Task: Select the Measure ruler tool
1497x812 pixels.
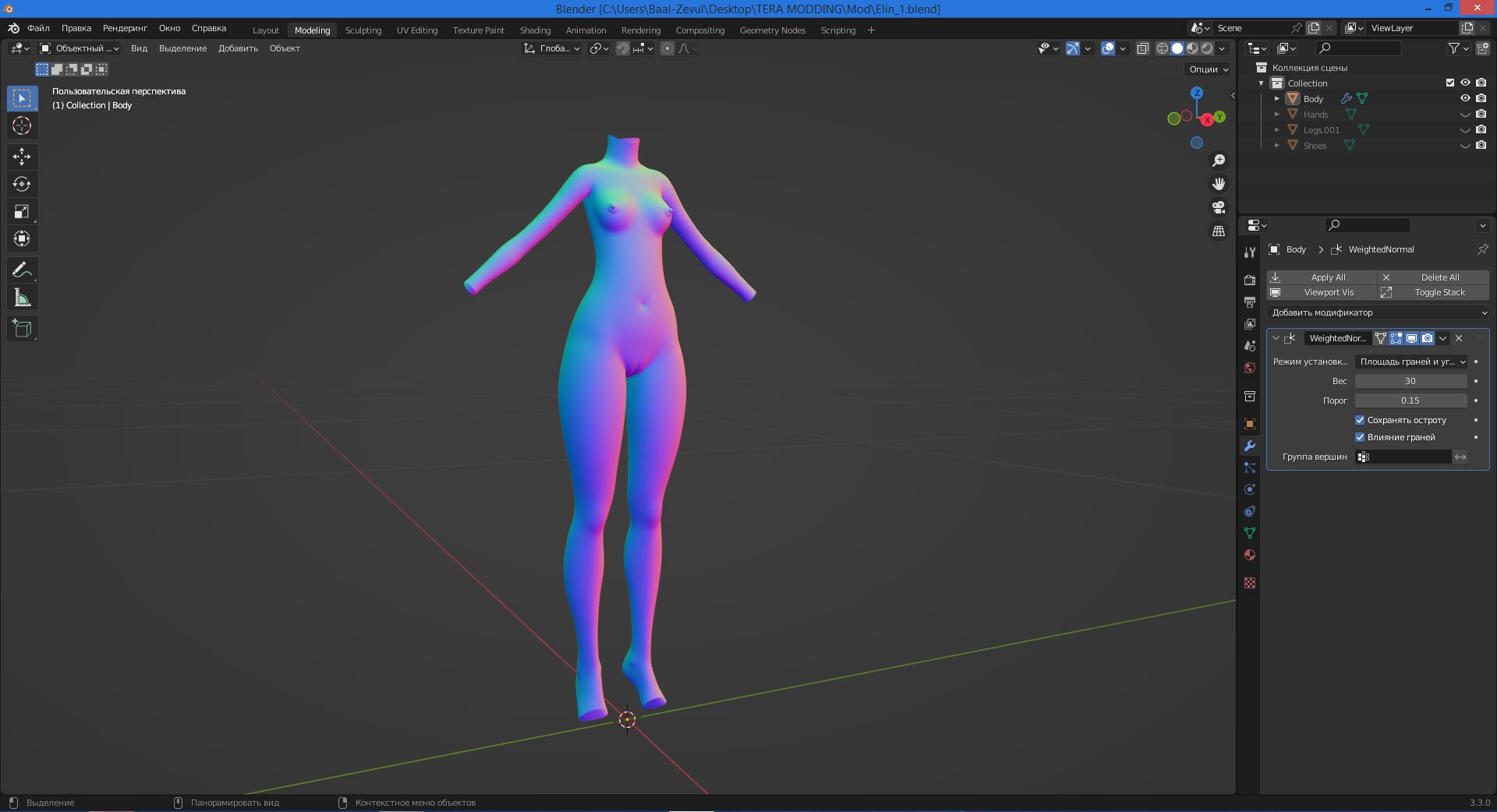Action: pyautogui.click(x=22, y=298)
